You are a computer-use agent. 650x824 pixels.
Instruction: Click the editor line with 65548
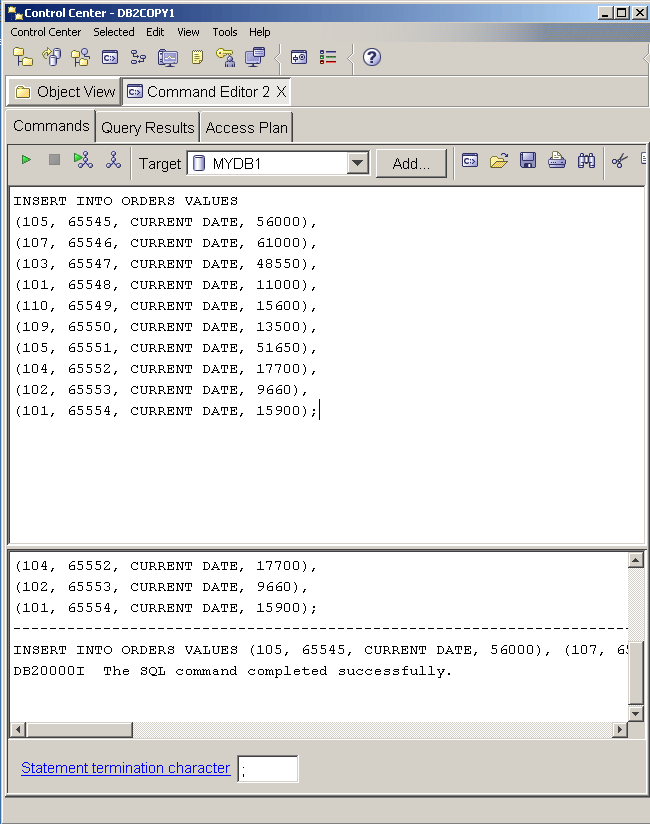pos(166,285)
